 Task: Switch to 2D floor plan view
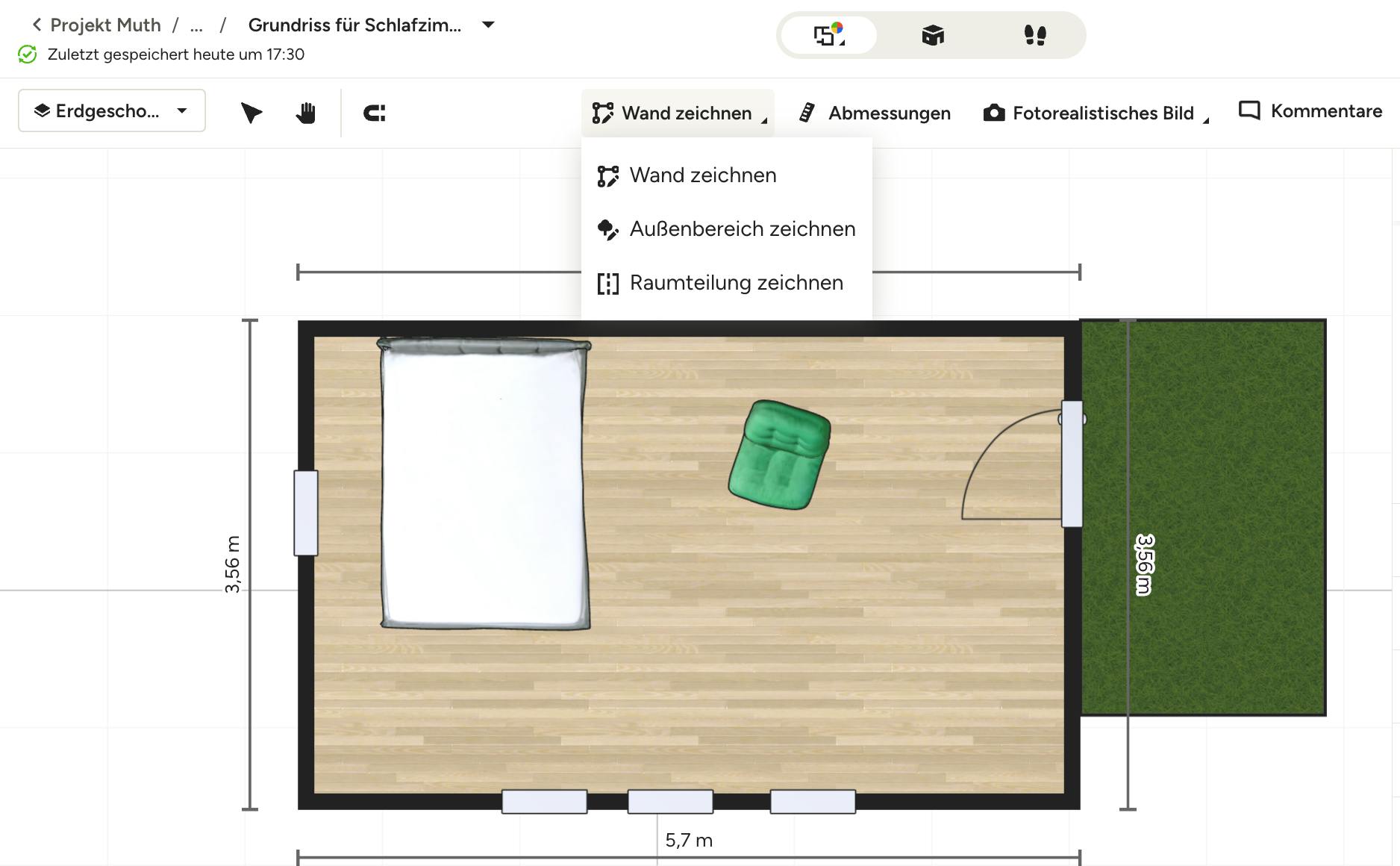pos(828,35)
